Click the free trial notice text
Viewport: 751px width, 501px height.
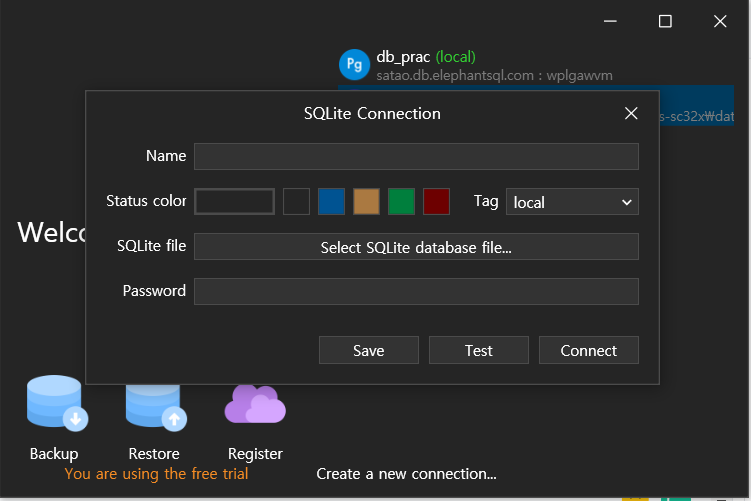coord(156,474)
